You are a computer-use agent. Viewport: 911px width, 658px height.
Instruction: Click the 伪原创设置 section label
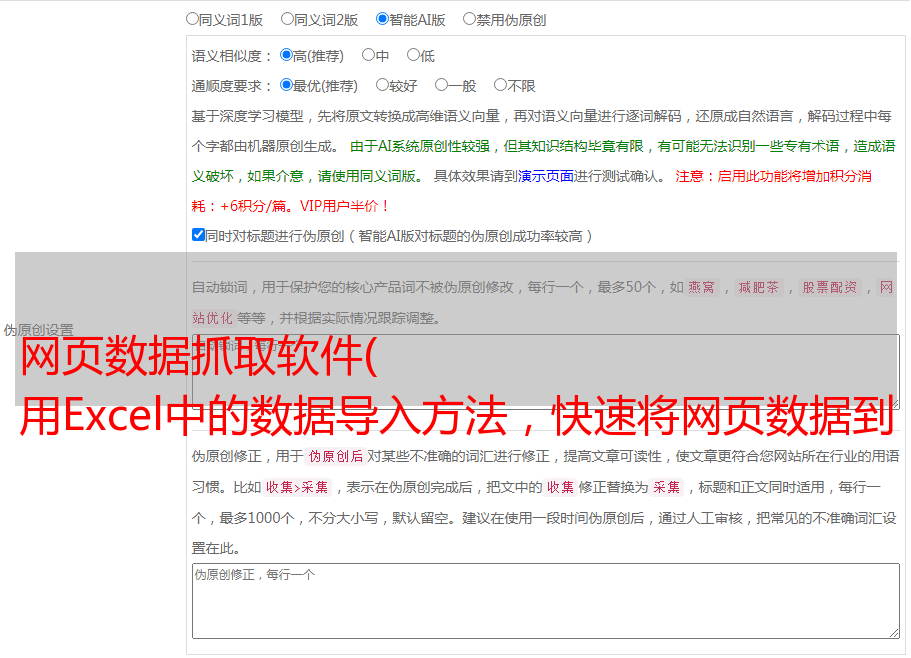[38, 330]
